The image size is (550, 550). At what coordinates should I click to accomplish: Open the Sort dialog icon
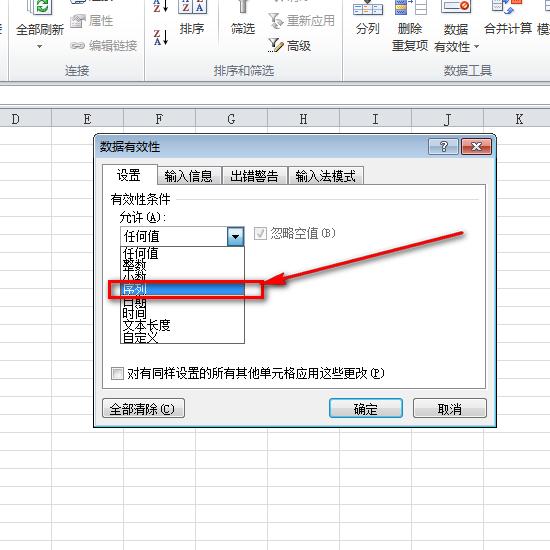(192, 7)
